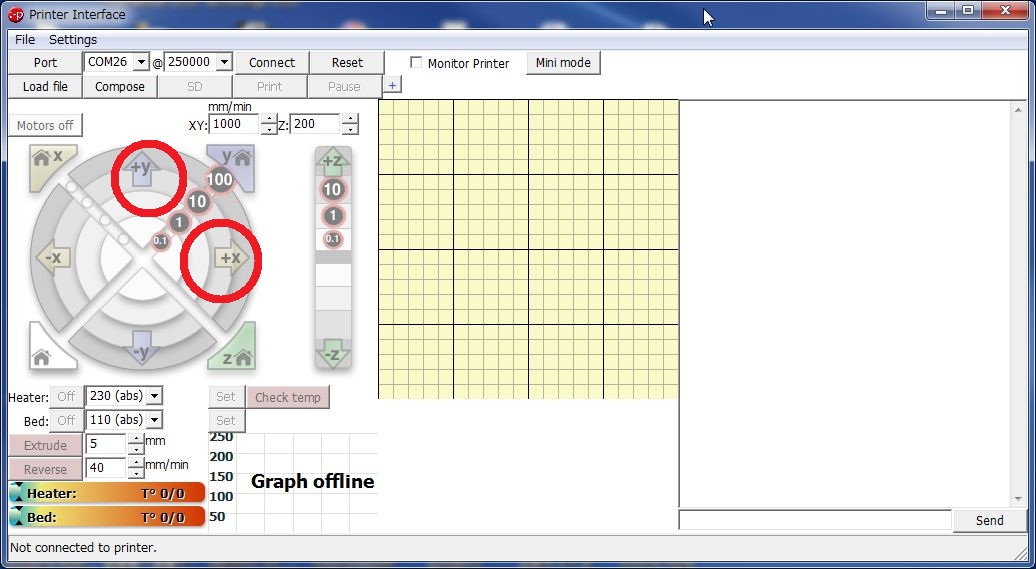Open the COM26 port dropdown
Screen dimensions: 1036x569
pyautogui.click(x=140, y=62)
